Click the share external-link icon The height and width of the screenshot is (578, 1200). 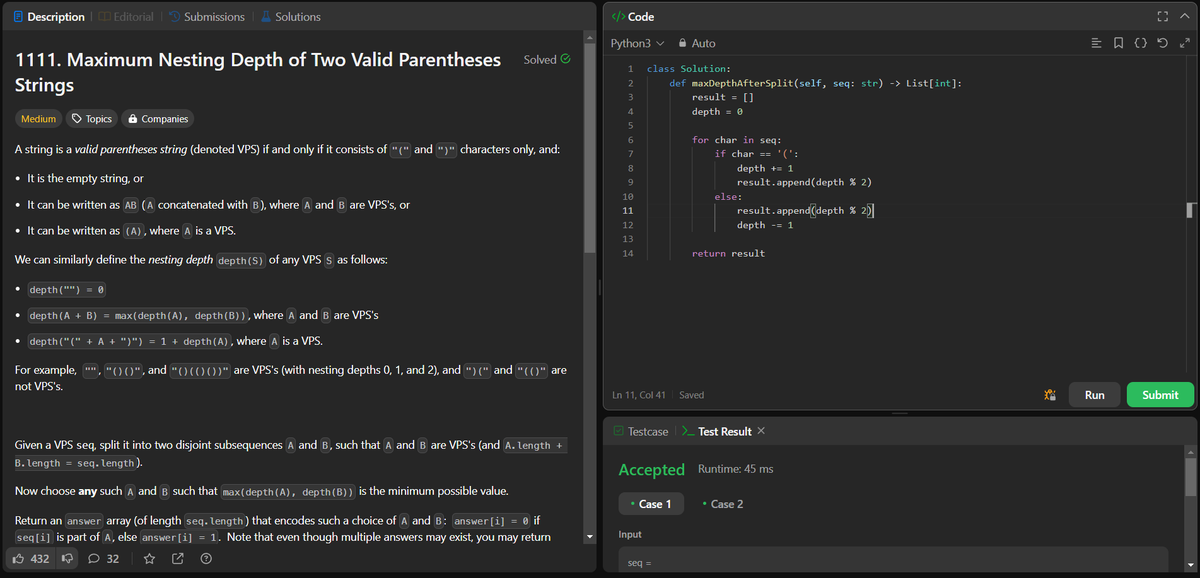pyautogui.click(x=178, y=558)
